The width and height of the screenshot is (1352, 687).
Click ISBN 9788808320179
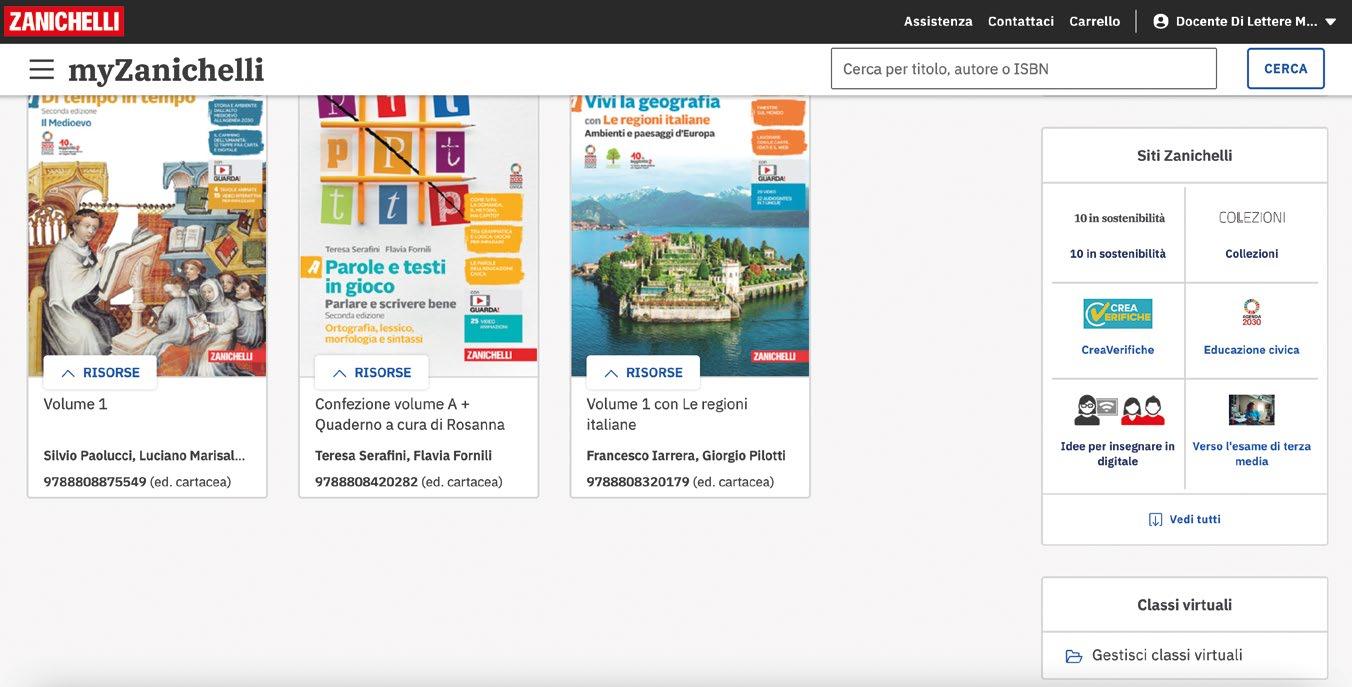[x=638, y=482]
